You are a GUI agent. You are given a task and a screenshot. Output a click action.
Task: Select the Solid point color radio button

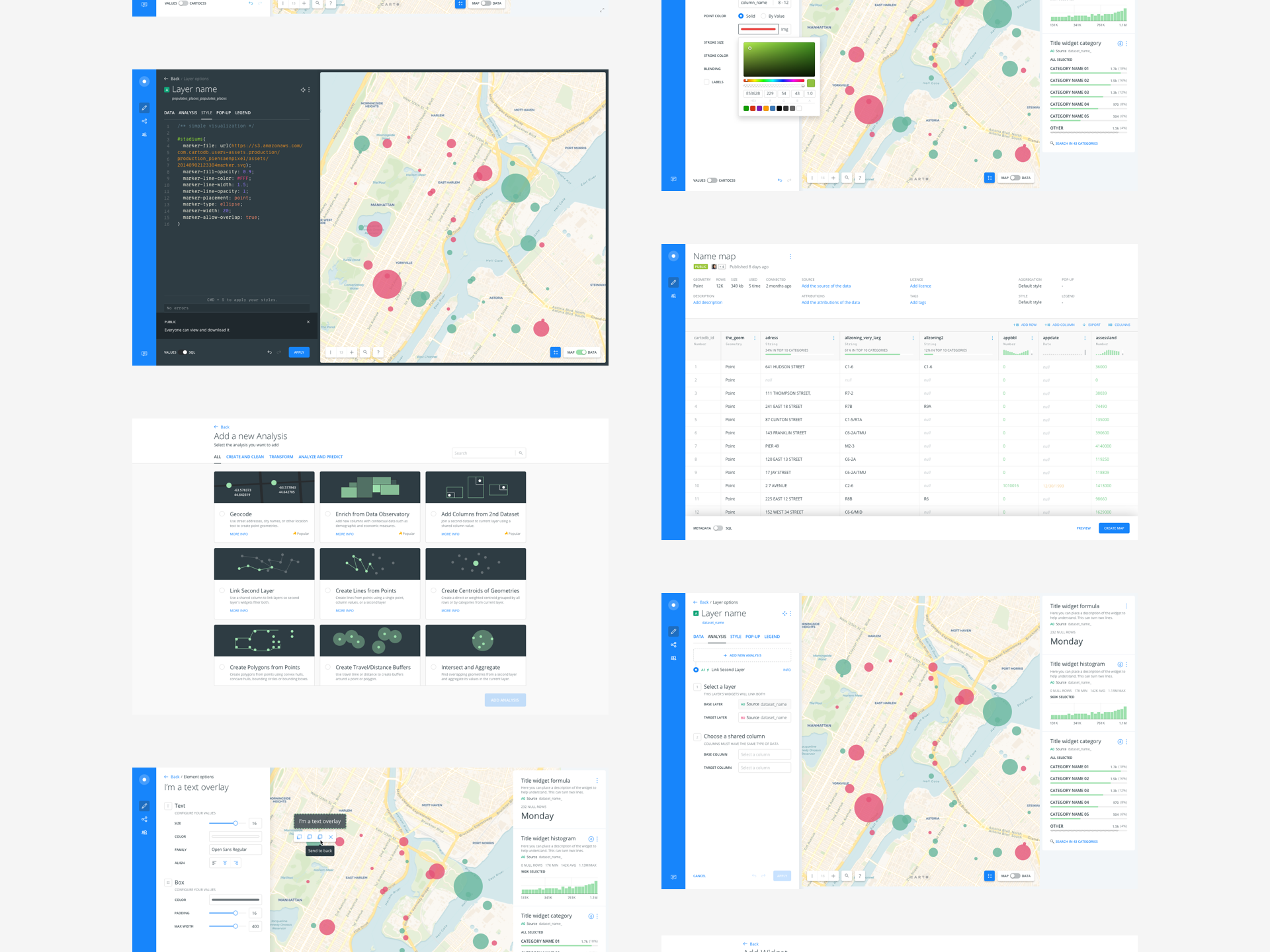(741, 16)
